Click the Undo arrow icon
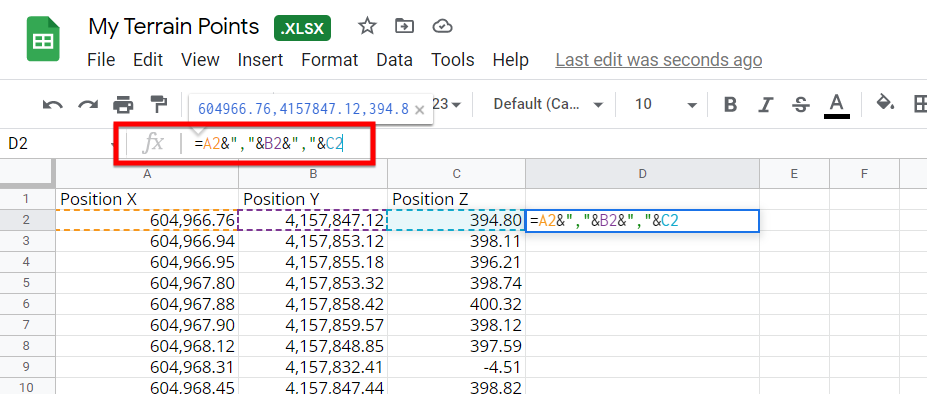 pyautogui.click(x=53, y=105)
